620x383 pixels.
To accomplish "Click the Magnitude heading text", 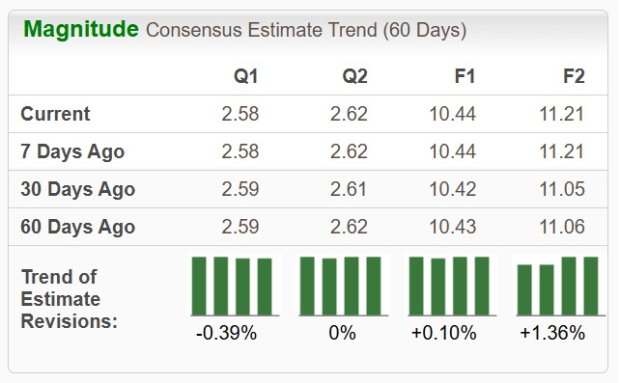I will click(81, 30).
